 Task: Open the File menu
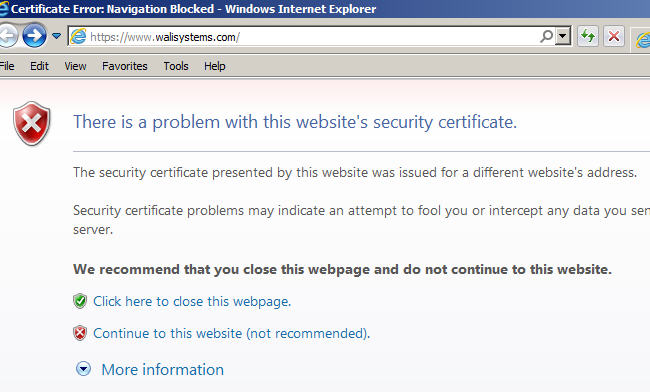tap(7, 66)
